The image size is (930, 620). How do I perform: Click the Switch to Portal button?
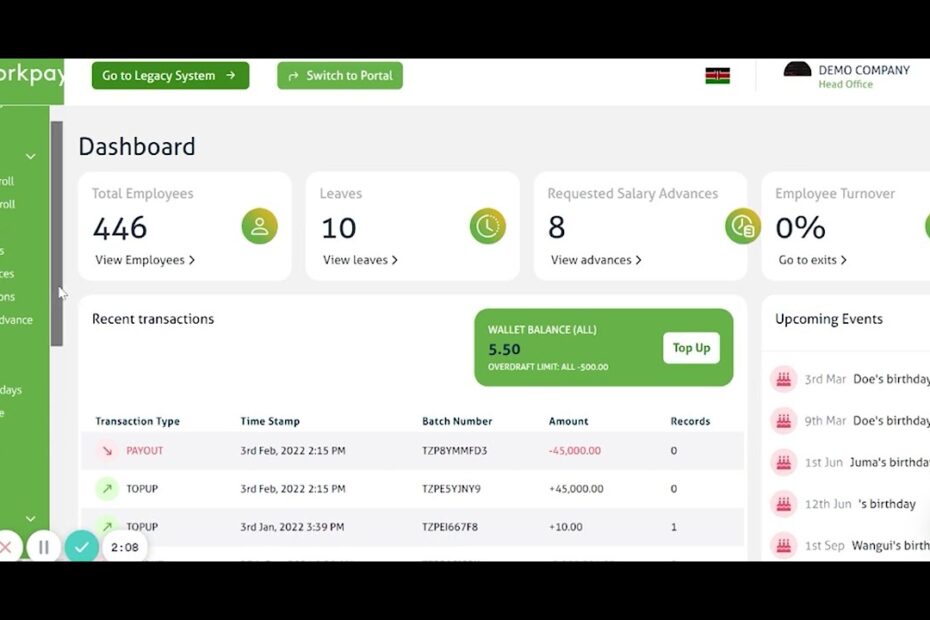point(340,76)
